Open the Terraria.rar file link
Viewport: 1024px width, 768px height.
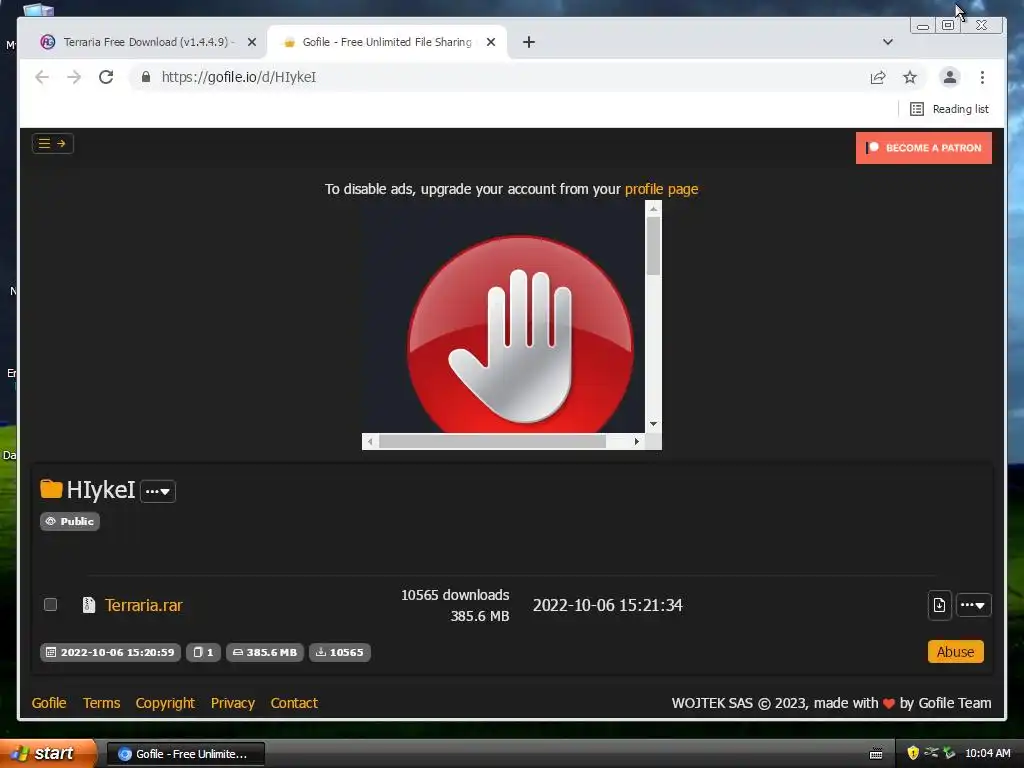144,605
